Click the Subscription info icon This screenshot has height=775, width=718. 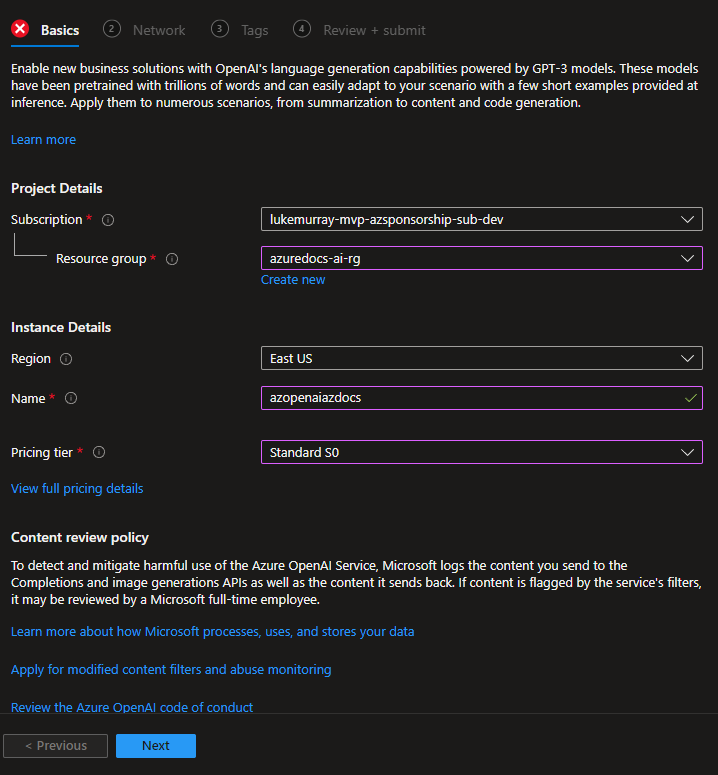tap(108, 220)
